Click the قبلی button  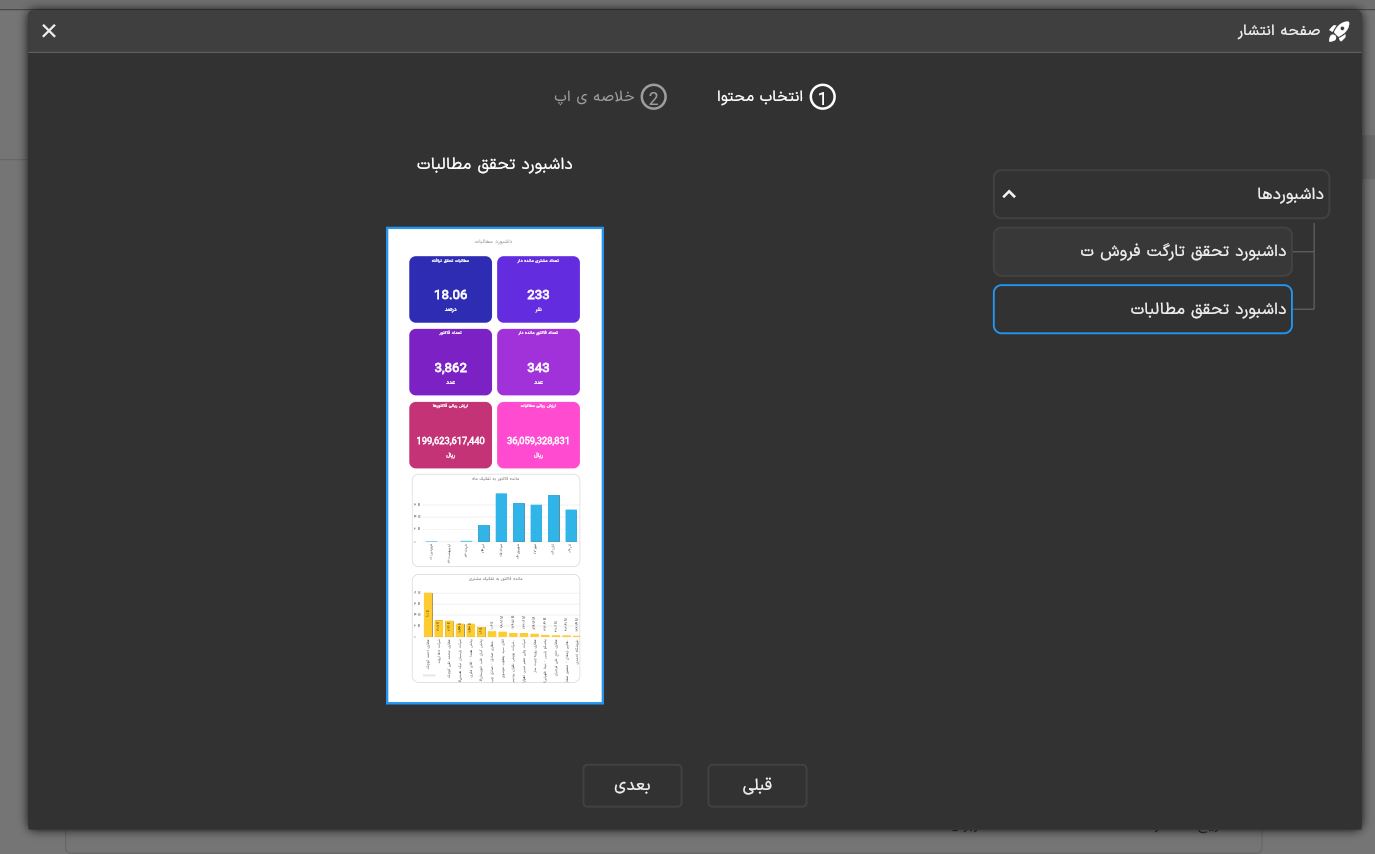coord(757,786)
